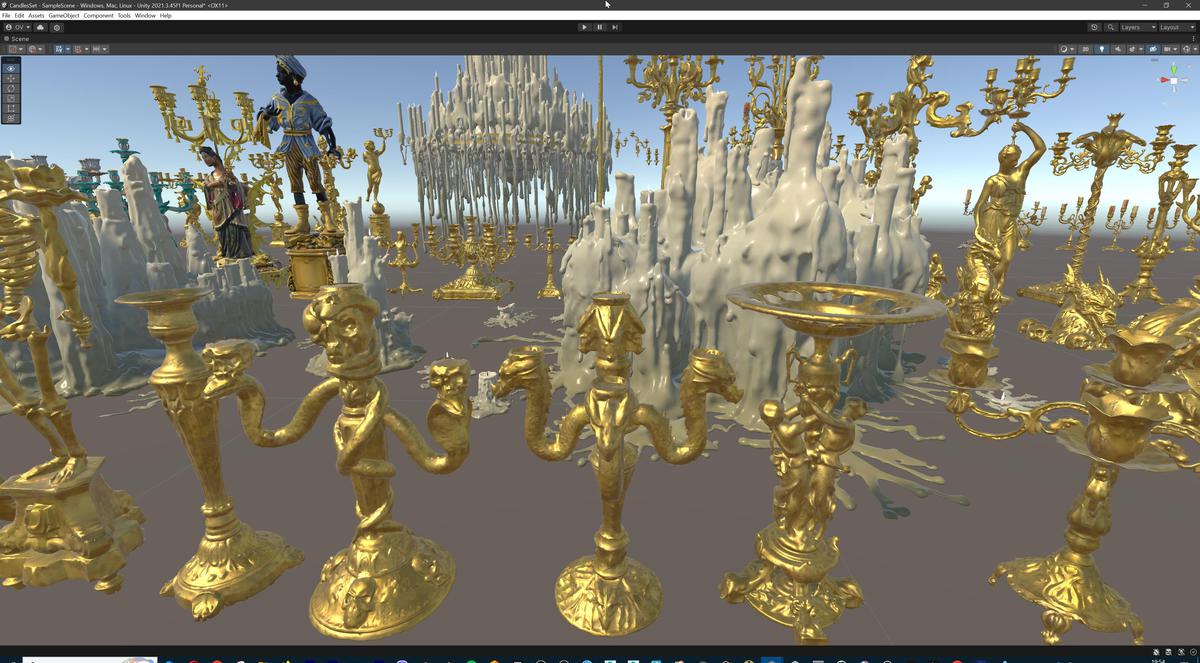Click the scene camera settings icon
The width and height of the screenshot is (1200, 663).
coord(1064,48)
